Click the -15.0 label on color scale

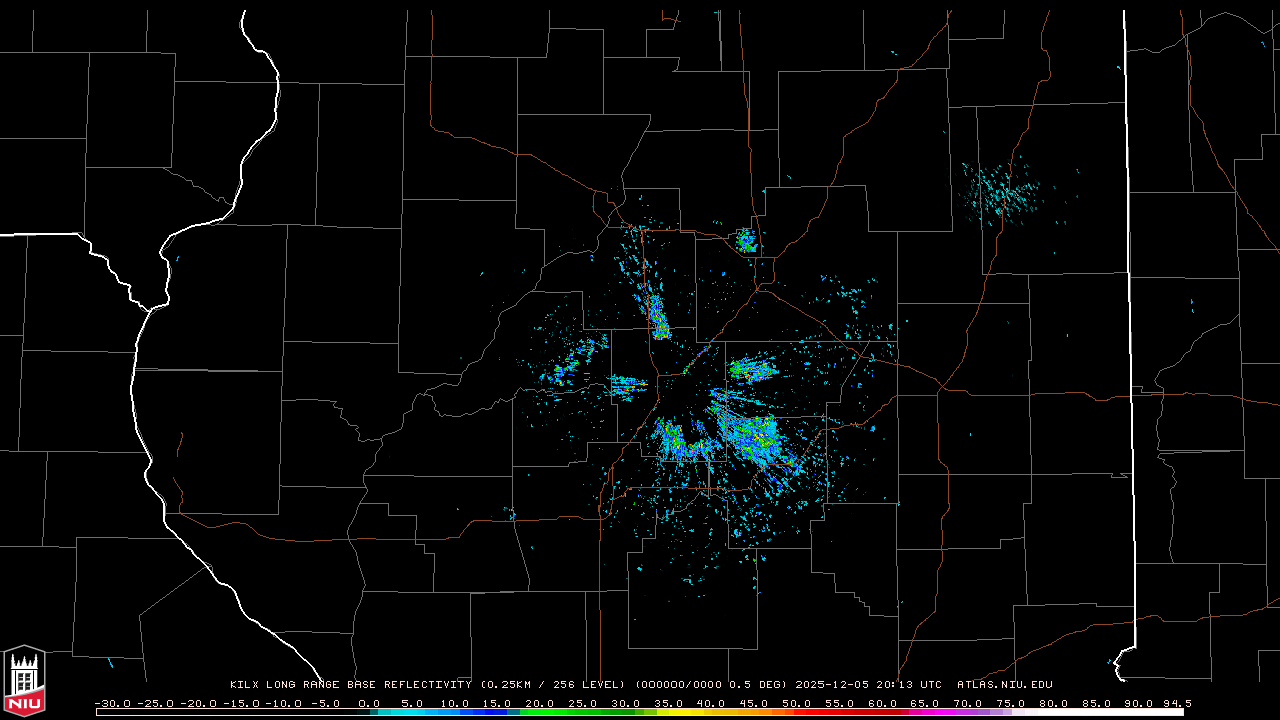[x=240, y=703]
